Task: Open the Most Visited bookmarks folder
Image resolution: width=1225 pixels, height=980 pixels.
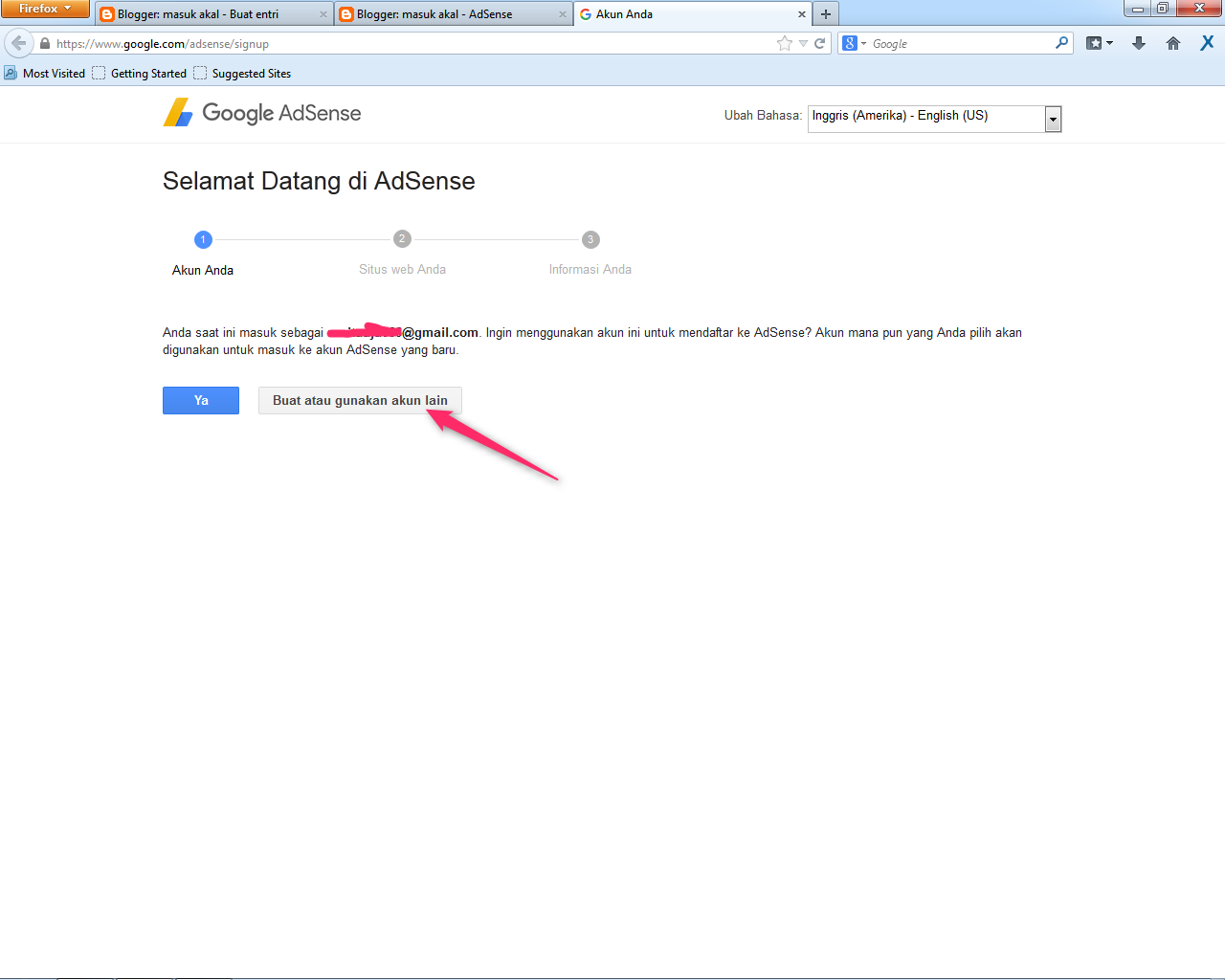Action: pyautogui.click(x=45, y=73)
